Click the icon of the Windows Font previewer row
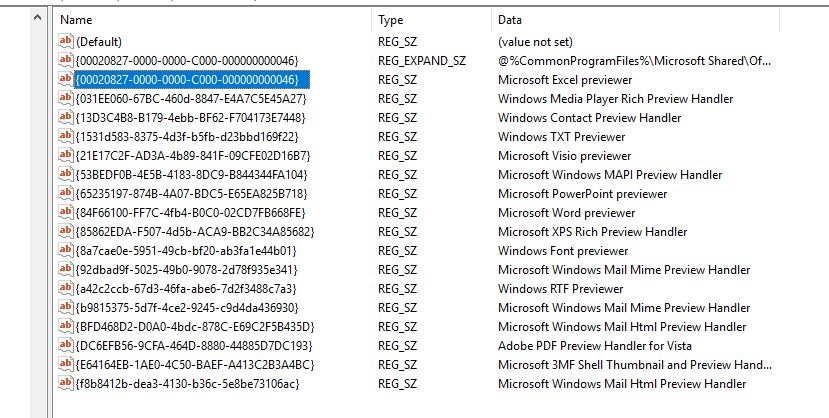The height and width of the screenshot is (418, 829). pyautogui.click(x=67, y=250)
